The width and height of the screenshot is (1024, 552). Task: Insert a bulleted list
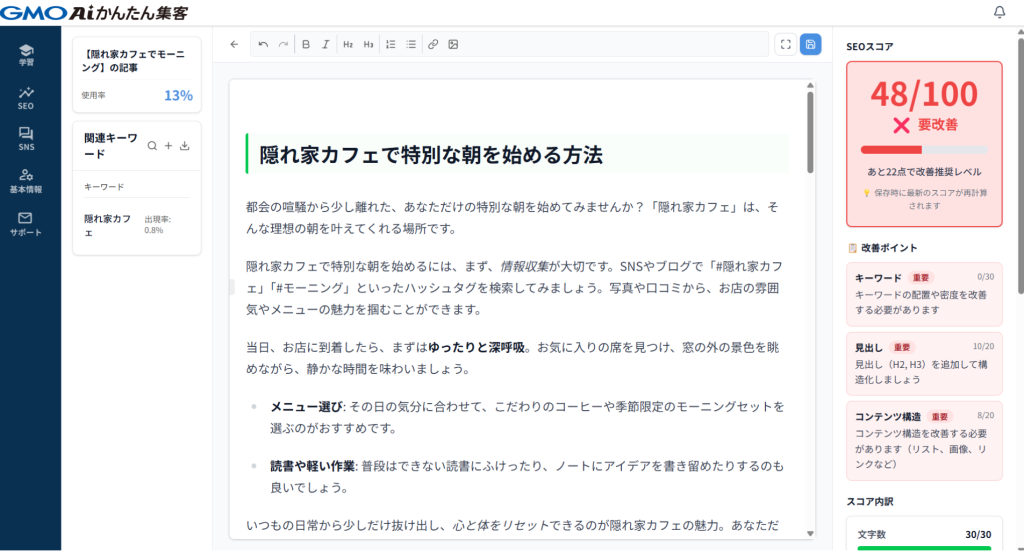411,44
